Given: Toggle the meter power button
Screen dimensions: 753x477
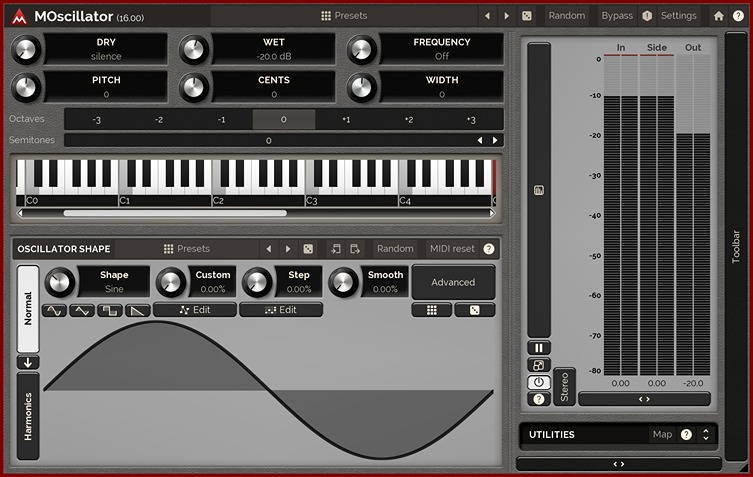Looking at the screenshot, I should [539, 382].
